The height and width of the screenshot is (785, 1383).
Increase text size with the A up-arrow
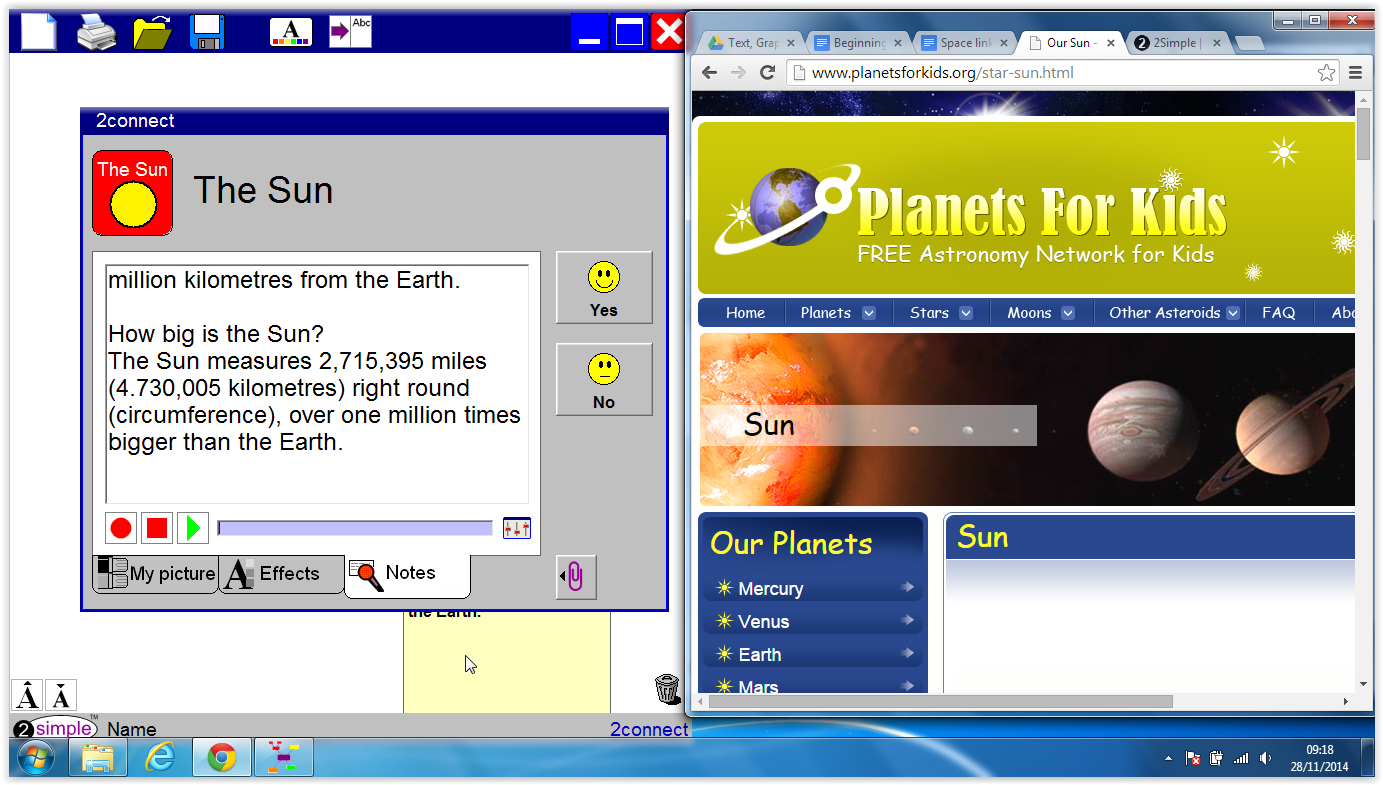point(28,696)
